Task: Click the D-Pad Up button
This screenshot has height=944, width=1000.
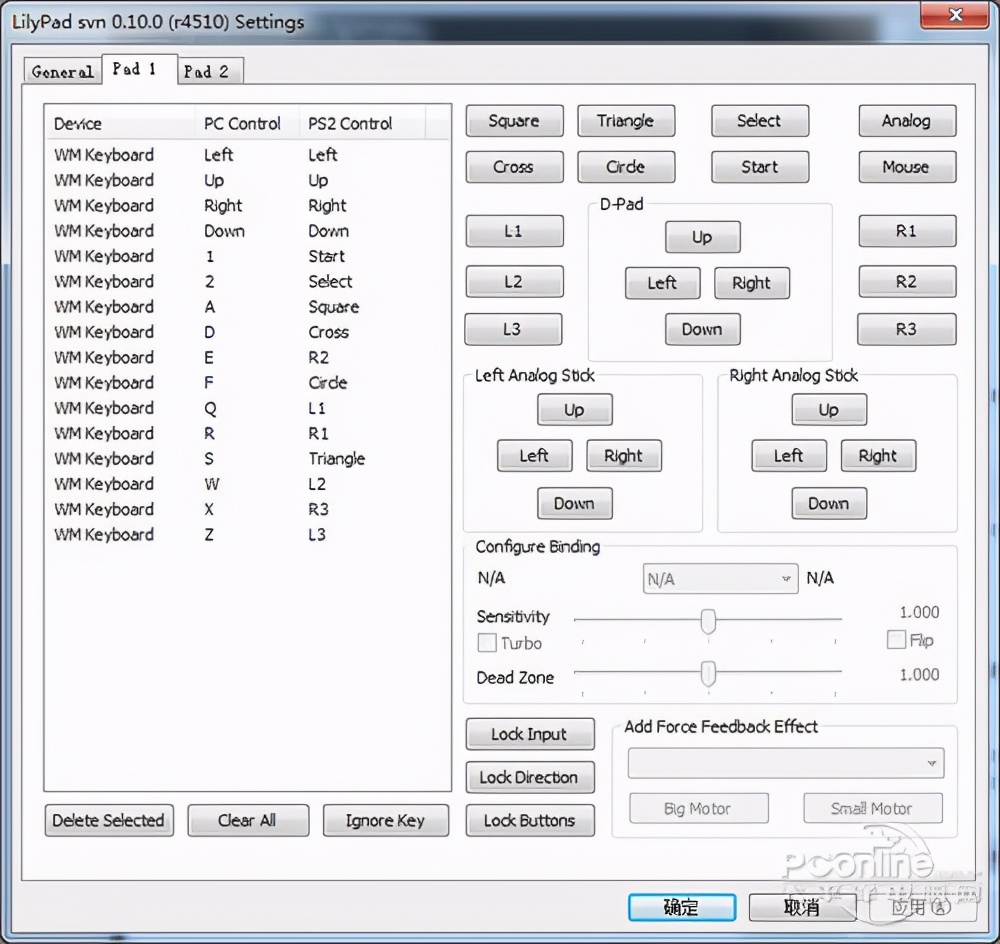Action: 702,237
